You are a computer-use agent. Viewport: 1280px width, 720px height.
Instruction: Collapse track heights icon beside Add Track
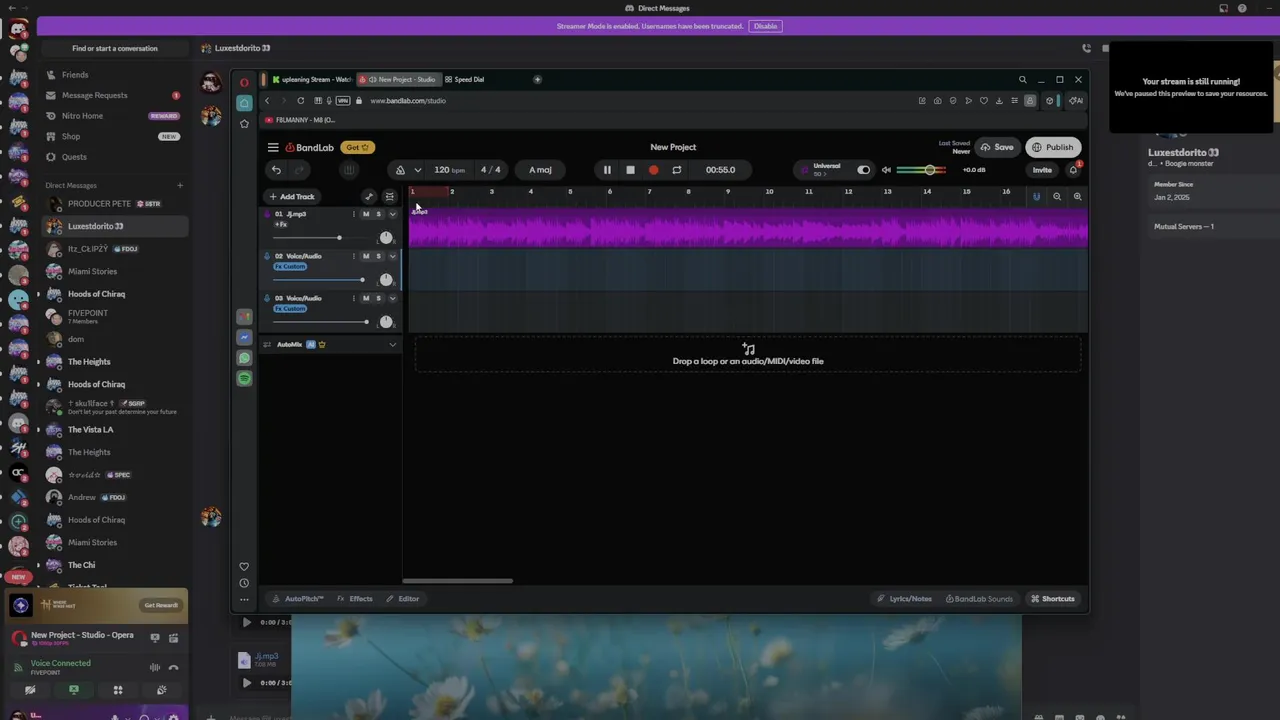(x=389, y=196)
